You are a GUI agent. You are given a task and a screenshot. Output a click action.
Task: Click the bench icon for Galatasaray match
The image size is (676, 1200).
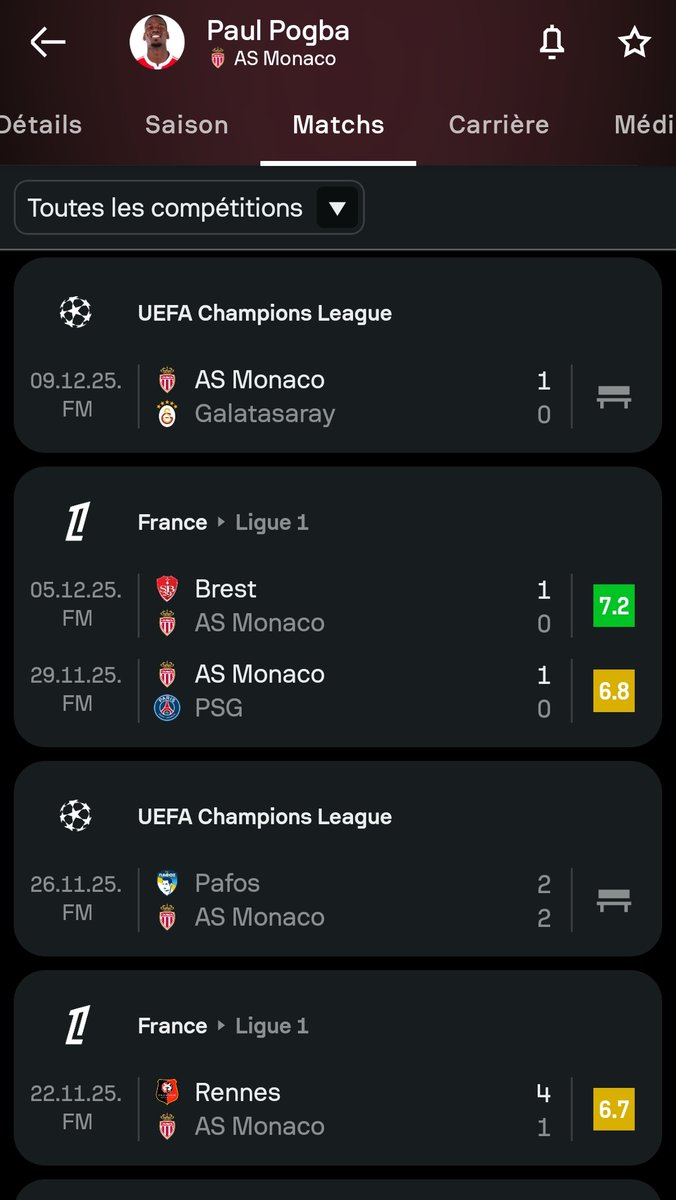pos(614,397)
